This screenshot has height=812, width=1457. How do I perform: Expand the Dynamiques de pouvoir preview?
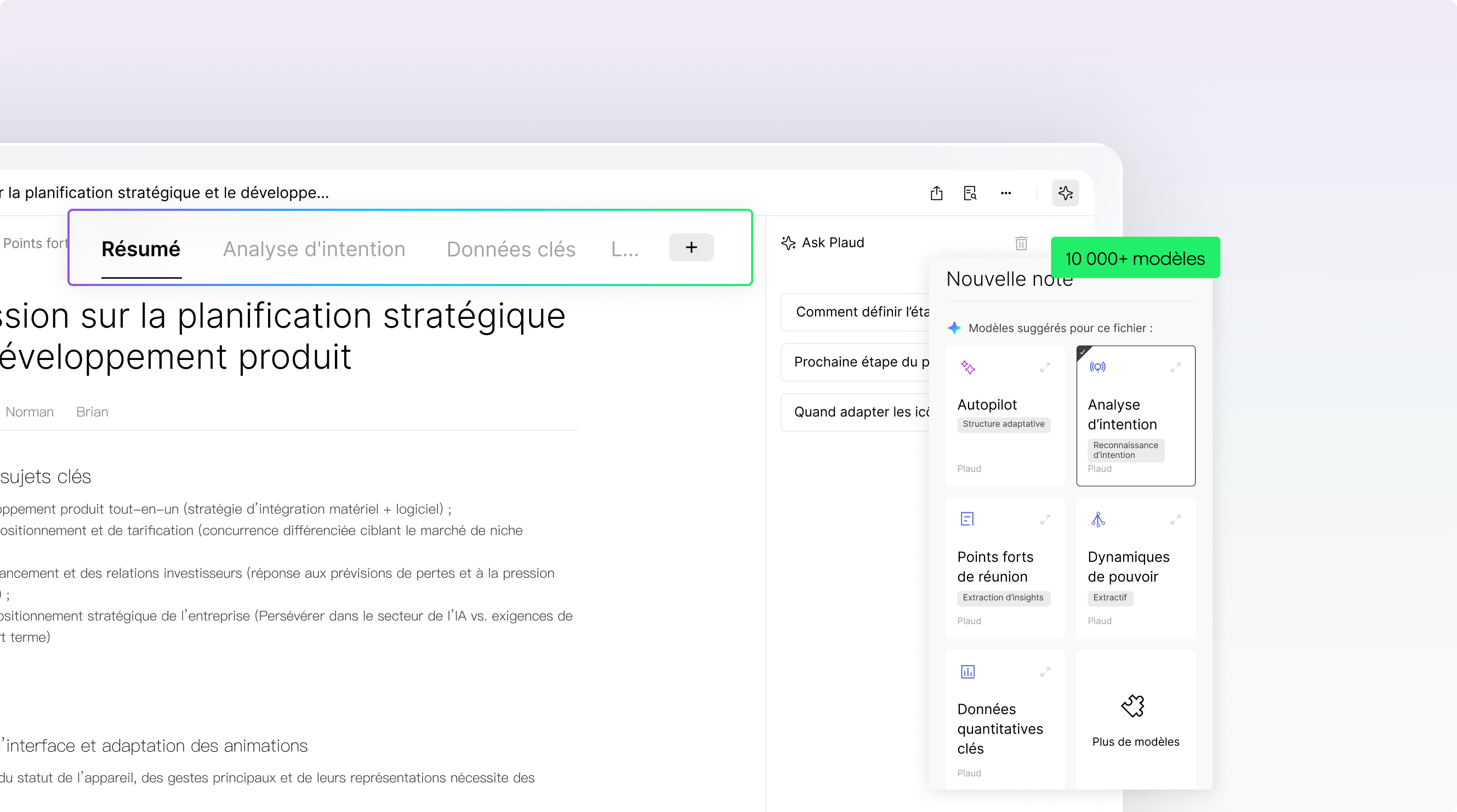pos(1175,519)
